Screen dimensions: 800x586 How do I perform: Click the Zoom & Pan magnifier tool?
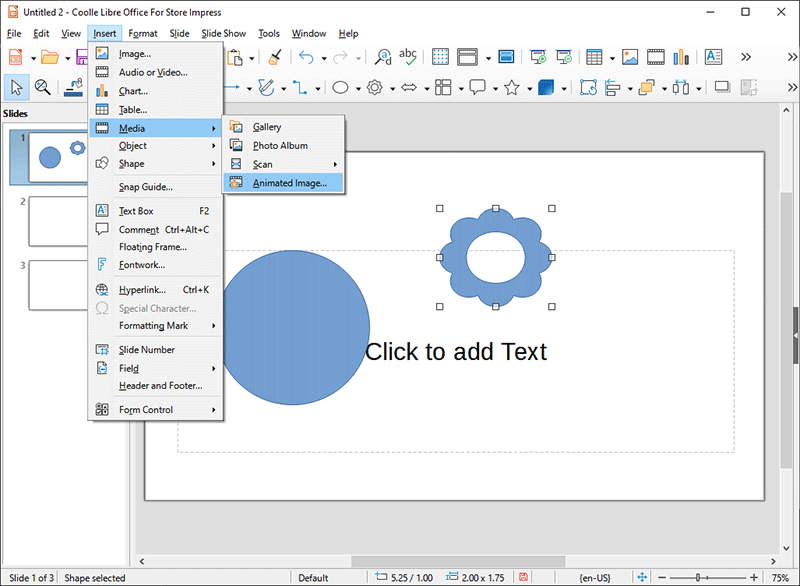pos(43,88)
